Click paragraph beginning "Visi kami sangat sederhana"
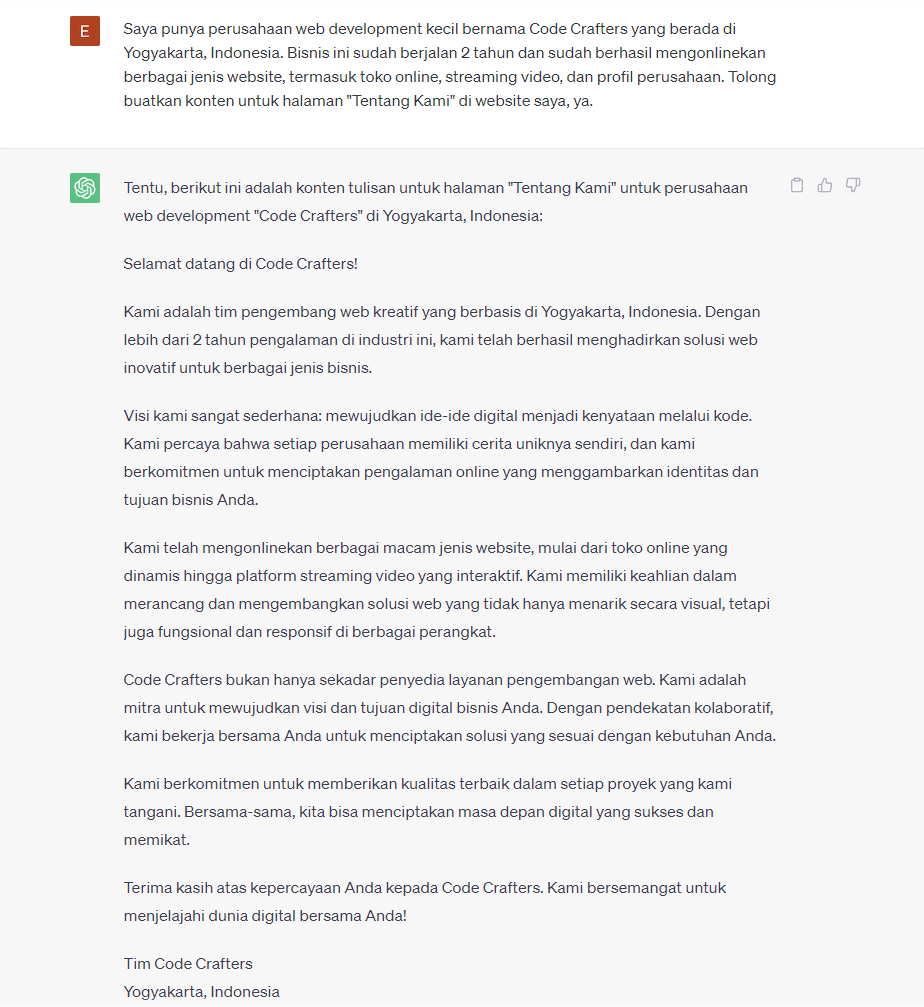 pyautogui.click(x=440, y=457)
